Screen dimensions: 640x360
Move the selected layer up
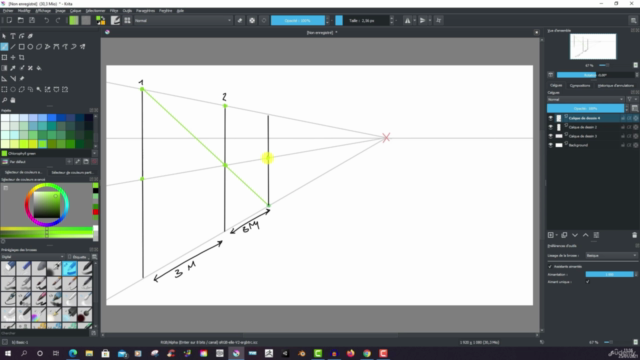tap(585, 235)
